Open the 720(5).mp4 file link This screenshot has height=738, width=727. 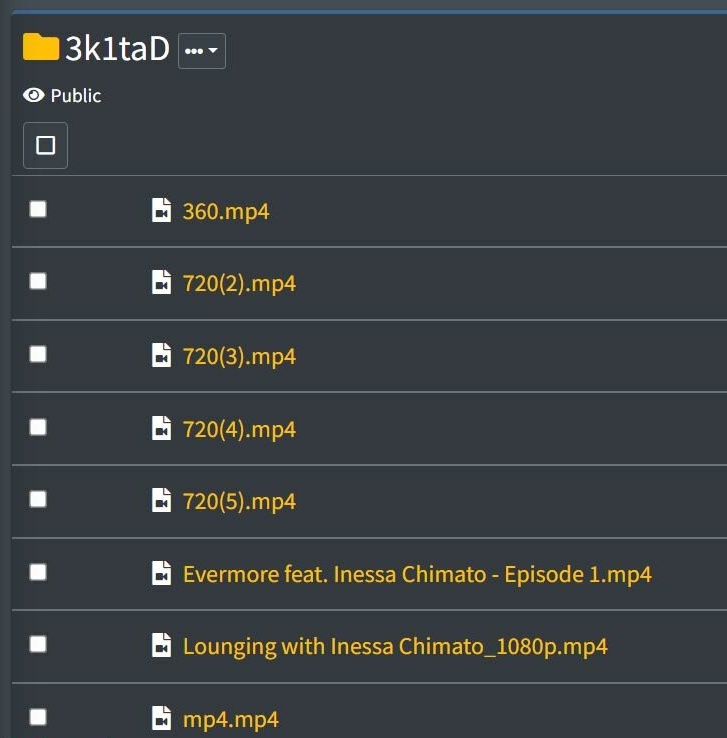[x=239, y=501]
